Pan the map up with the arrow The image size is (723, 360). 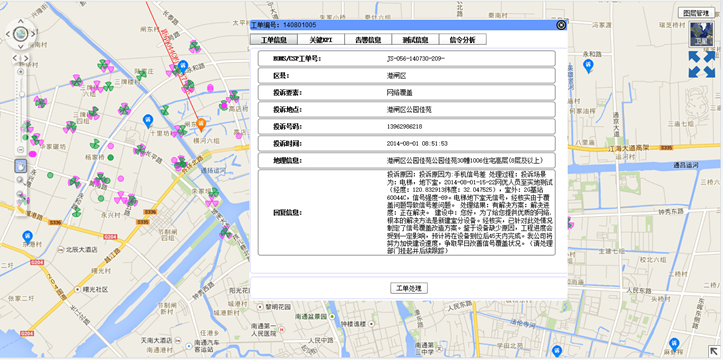pos(20,21)
